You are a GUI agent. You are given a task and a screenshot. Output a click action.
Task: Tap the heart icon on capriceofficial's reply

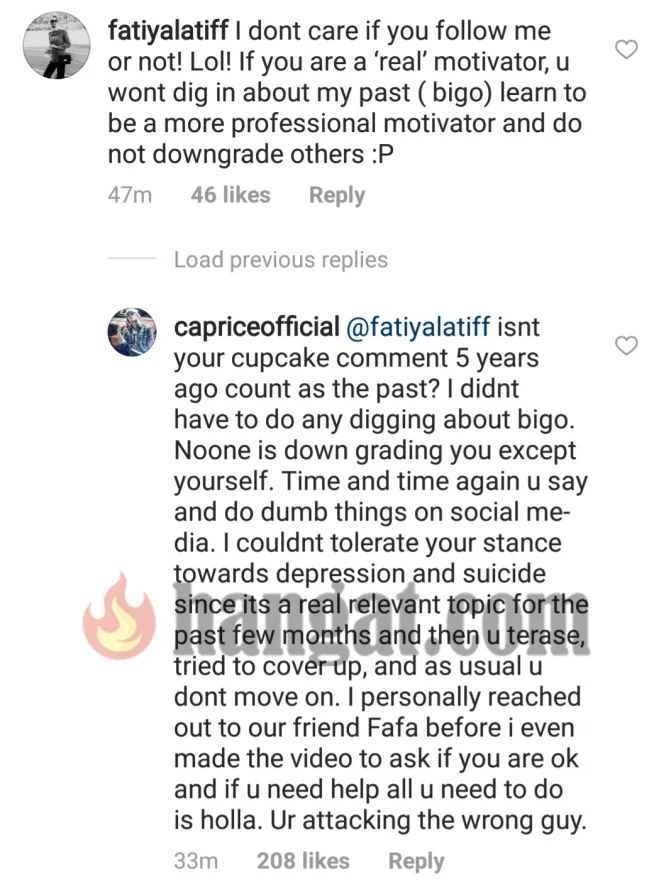(626, 346)
